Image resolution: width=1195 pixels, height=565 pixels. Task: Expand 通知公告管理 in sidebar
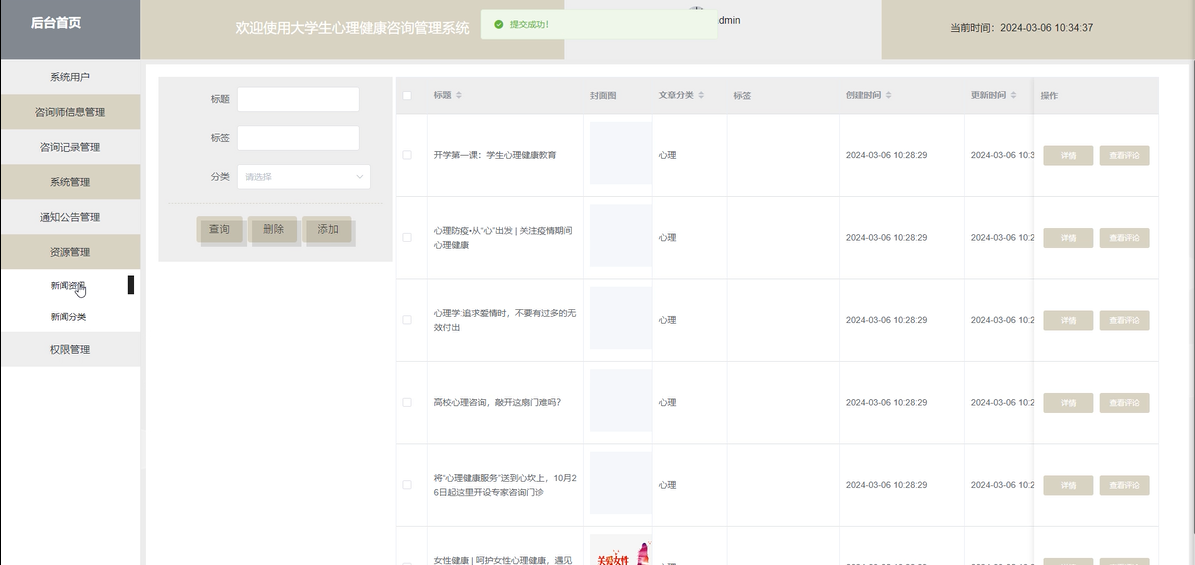click(x=70, y=217)
